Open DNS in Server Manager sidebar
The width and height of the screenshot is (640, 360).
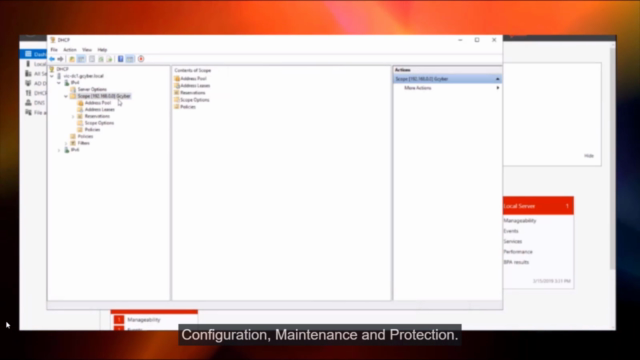pos(34,103)
